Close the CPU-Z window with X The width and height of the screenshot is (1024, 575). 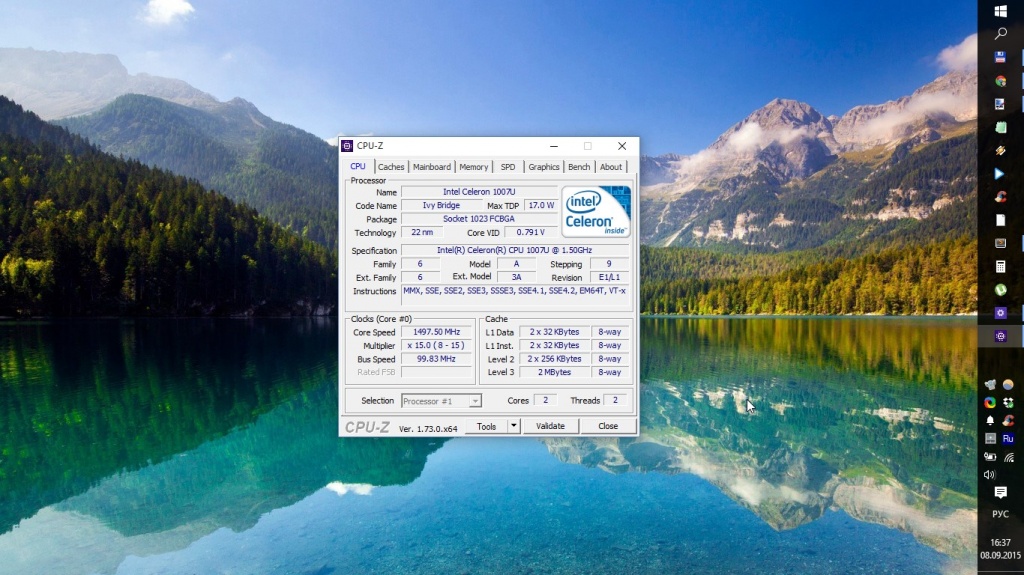point(622,146)
